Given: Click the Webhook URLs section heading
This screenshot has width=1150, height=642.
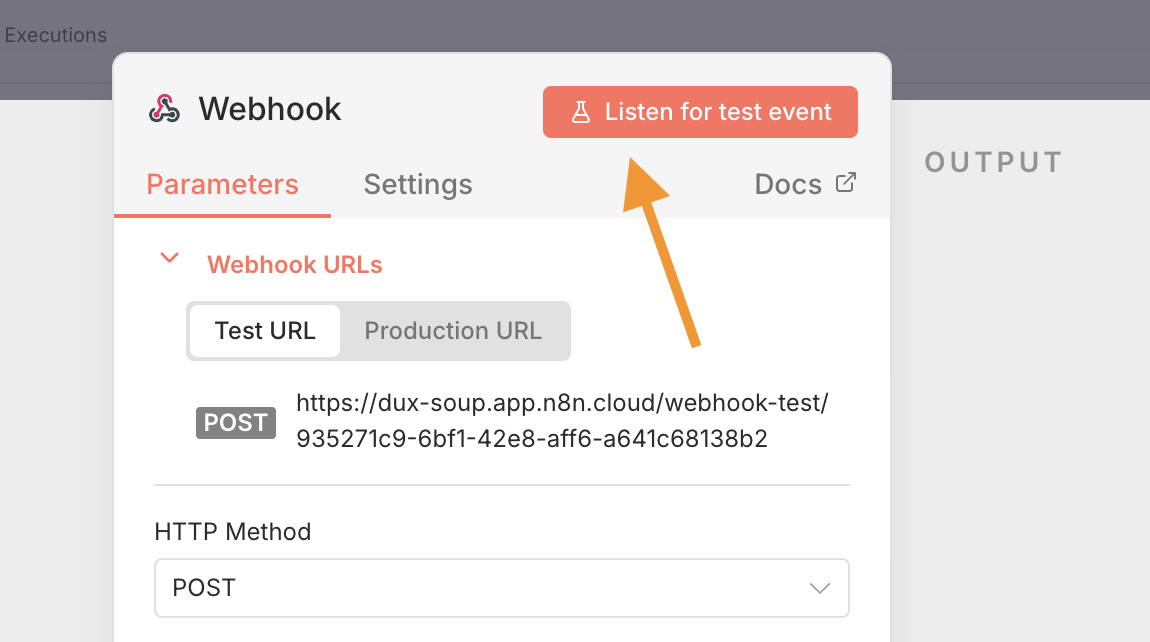Looking at the screenshot, I should tap(294, 265).
